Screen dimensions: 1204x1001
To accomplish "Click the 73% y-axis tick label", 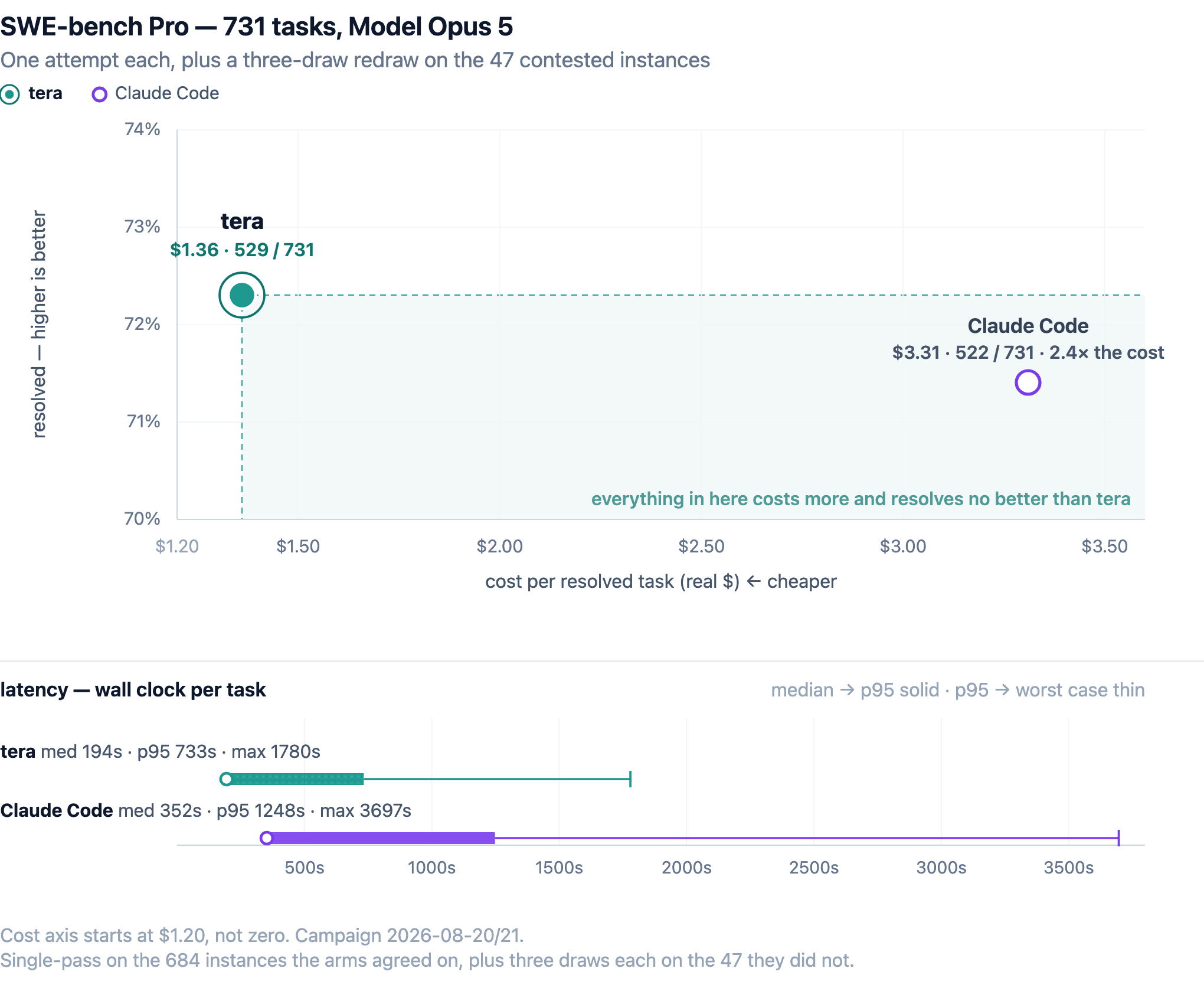I will point(142,227).
